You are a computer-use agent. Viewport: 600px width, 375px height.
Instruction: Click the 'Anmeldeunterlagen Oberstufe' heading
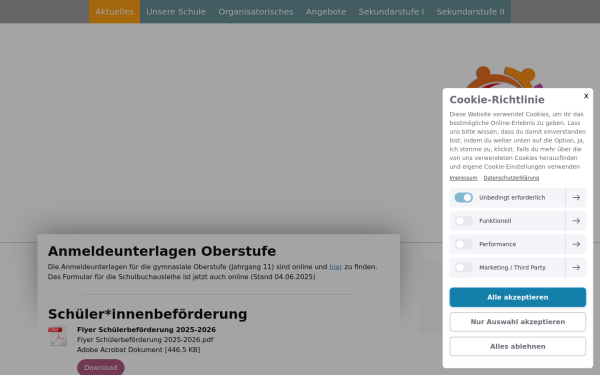(x=162, y=251)
